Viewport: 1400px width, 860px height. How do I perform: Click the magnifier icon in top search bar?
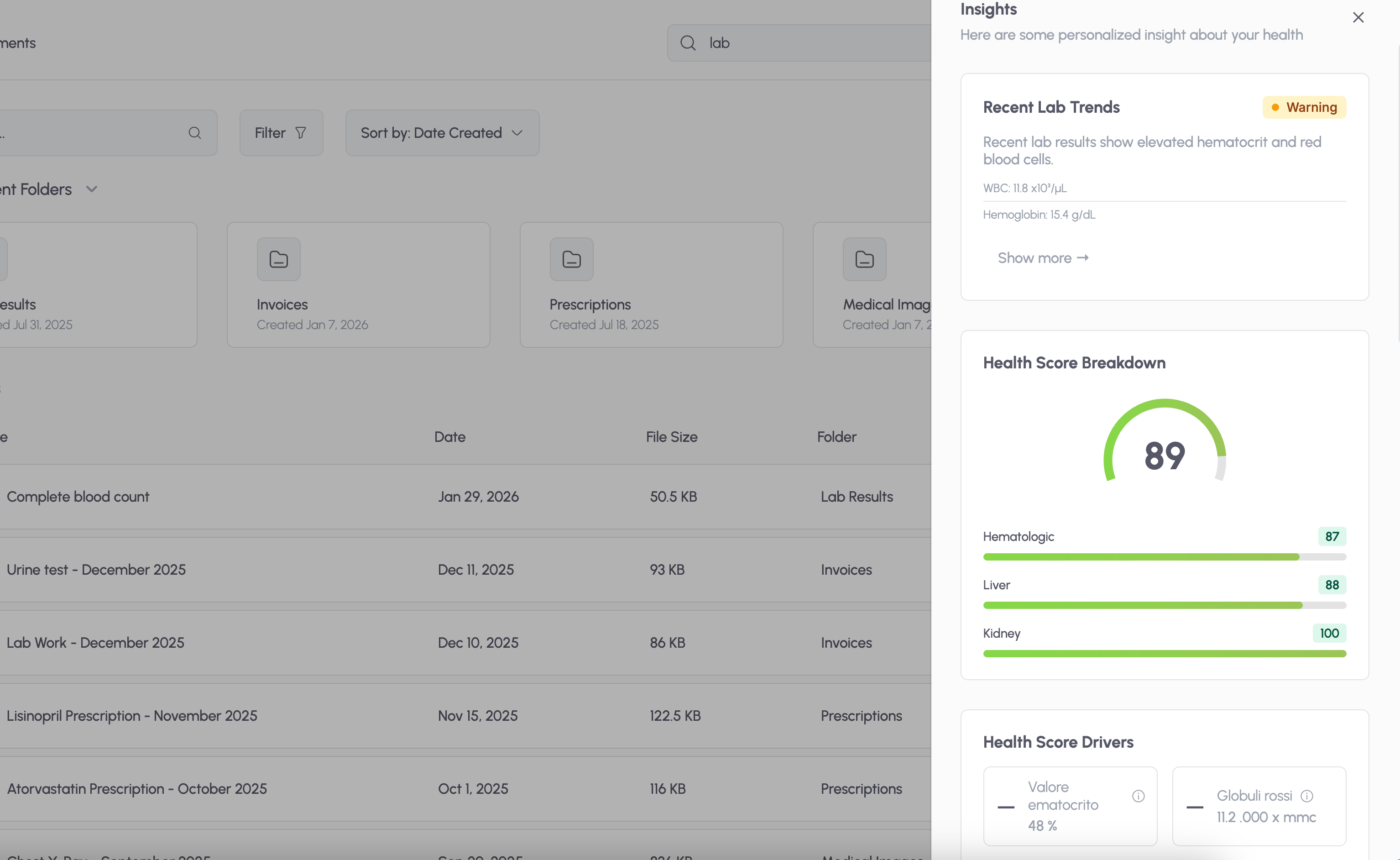(x=688, y=43)
